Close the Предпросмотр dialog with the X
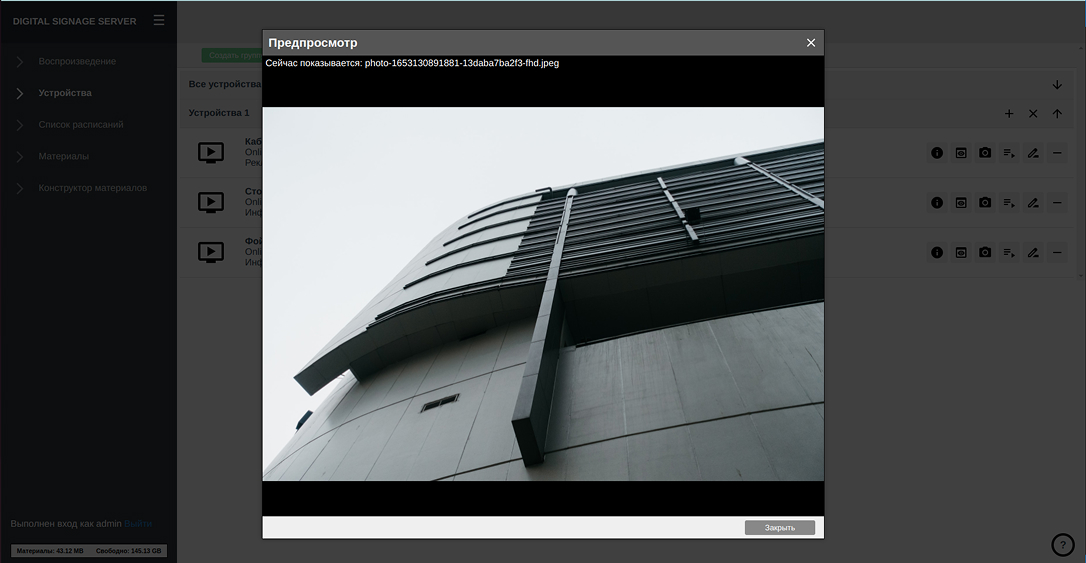The width and height of the screenshot is (1086, 563). [810, 43]
